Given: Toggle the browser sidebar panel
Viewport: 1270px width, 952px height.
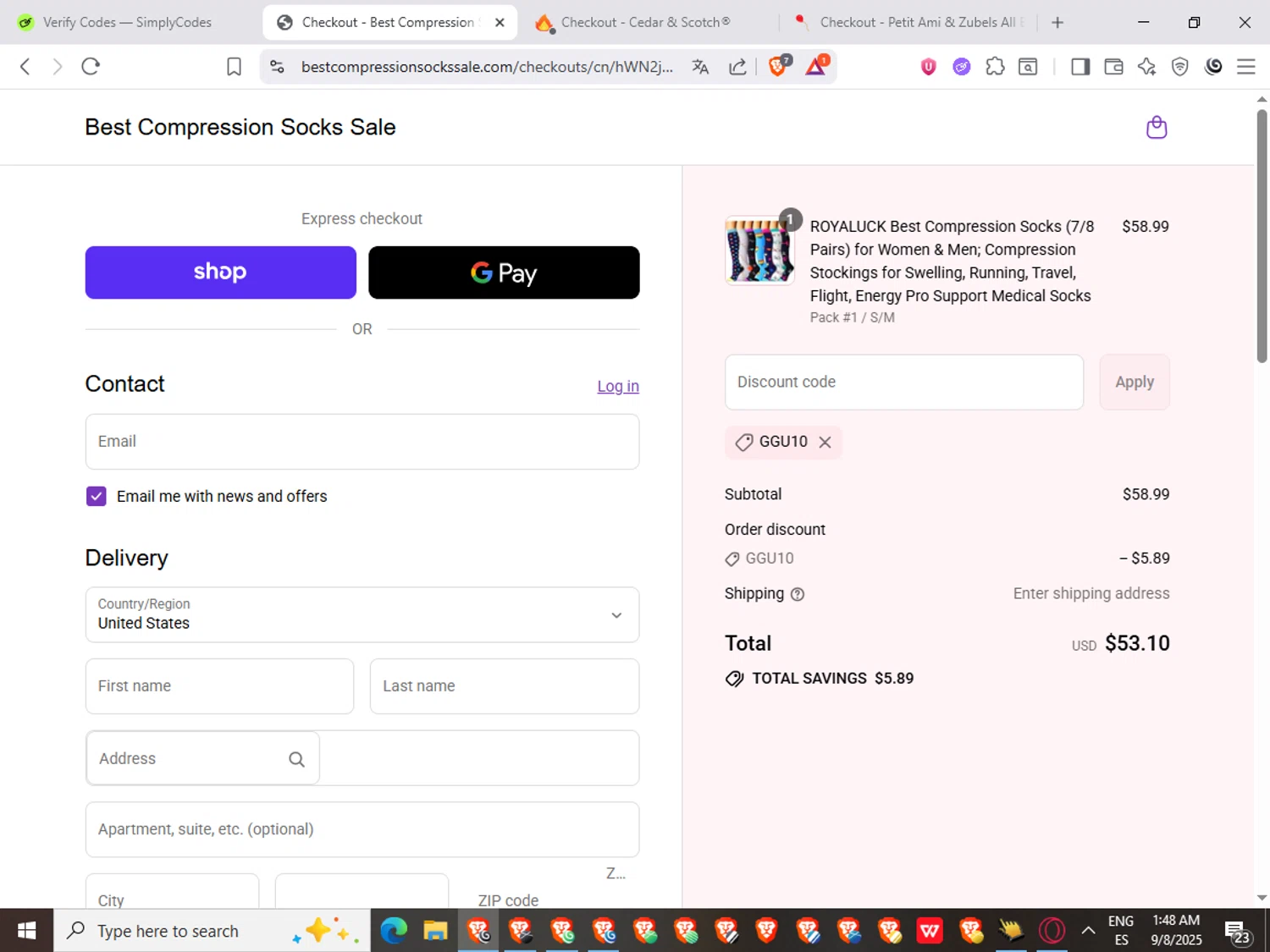Looking at the screenshot, I should pyautogui.click(x=1080, y=67).
